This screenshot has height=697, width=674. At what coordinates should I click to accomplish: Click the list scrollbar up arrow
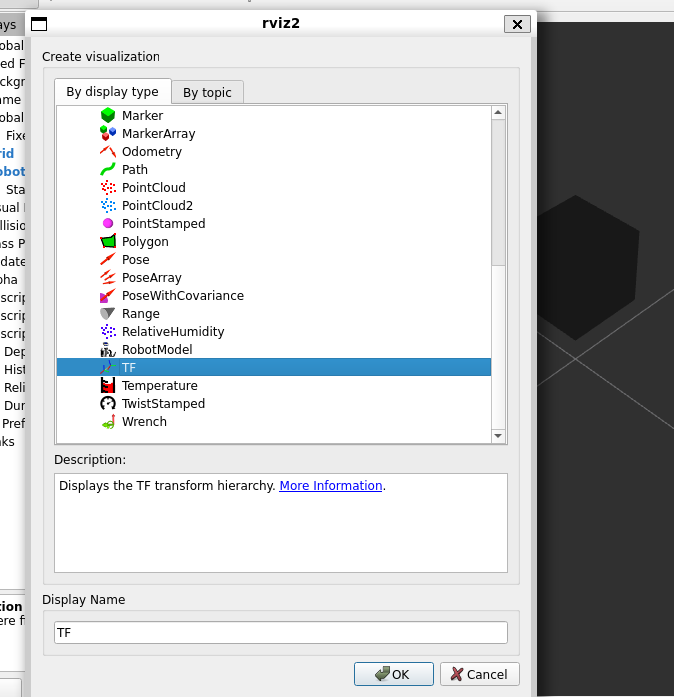(x=498, y=112)
